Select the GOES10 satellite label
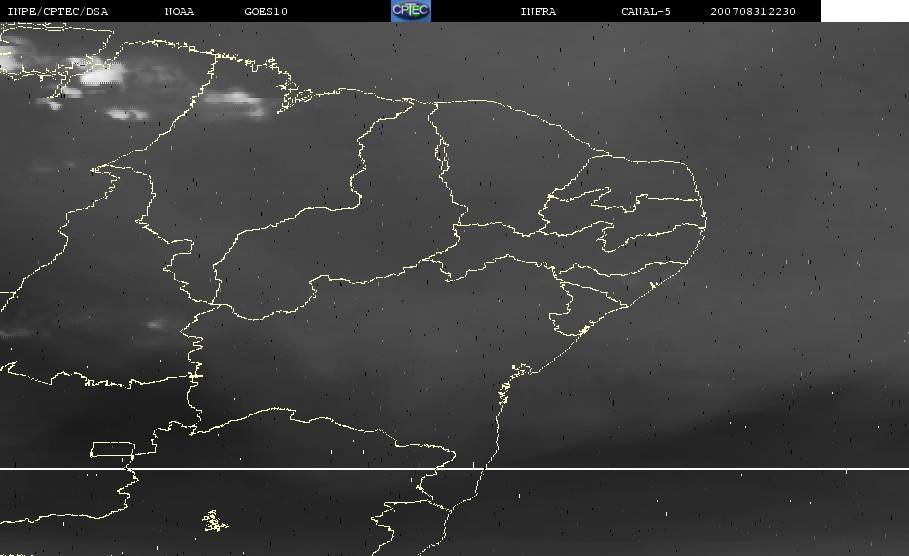 pos(266,12)
